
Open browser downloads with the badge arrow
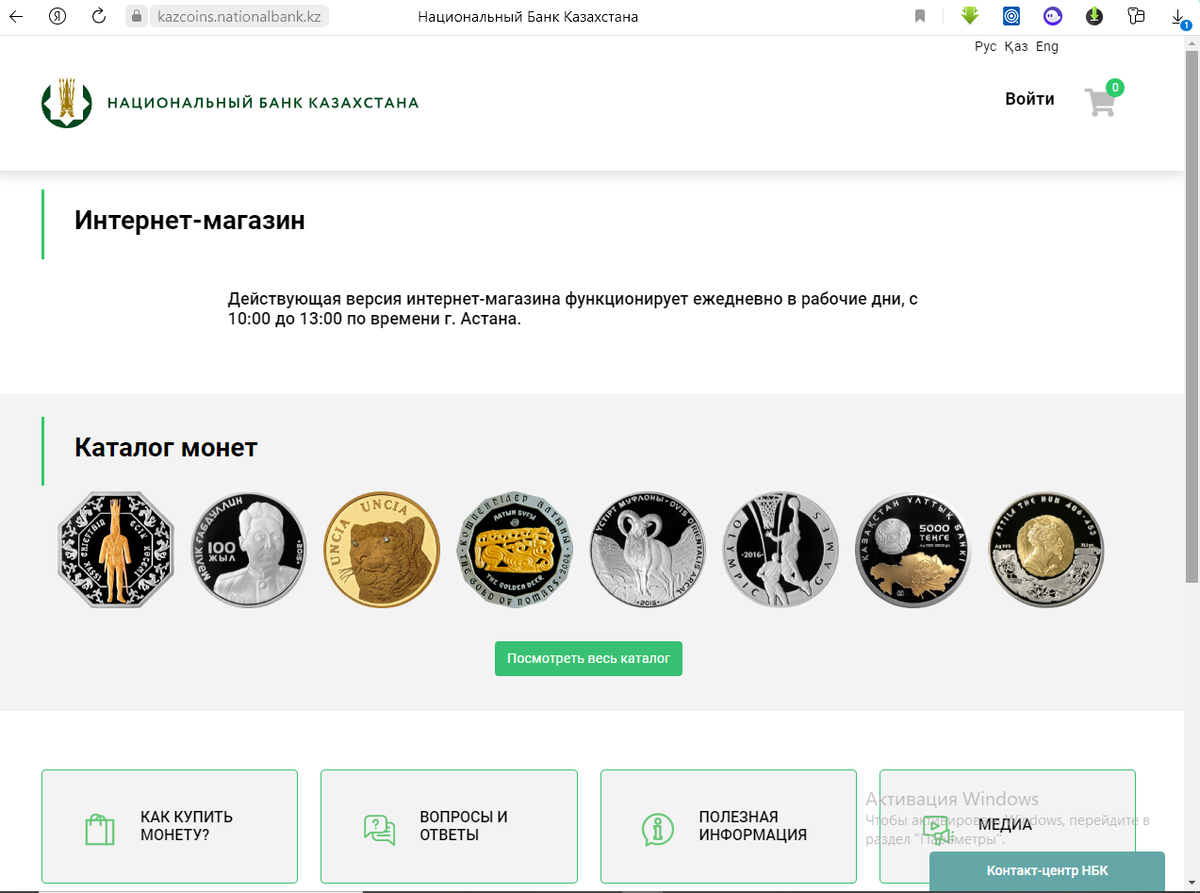(x=1179, y=17)
